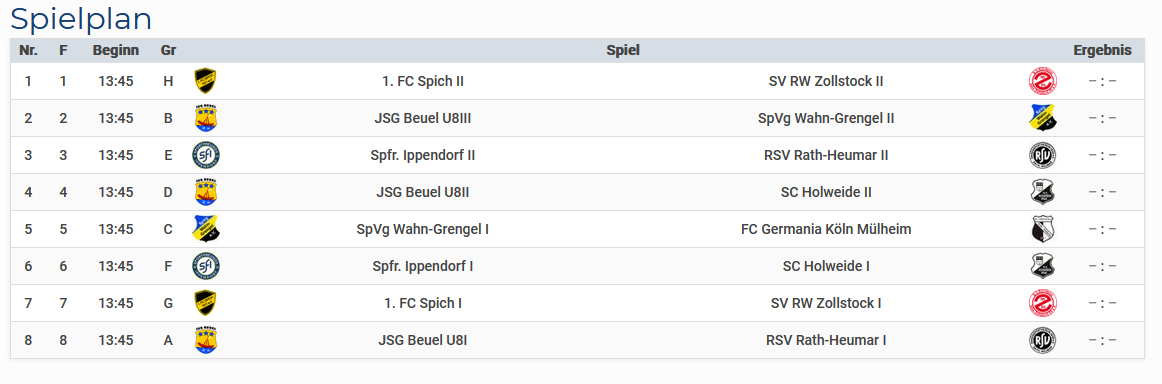The image size is (1162, 384).
Task: Click the Spfr. Ippendorf II round emblem
Action: point(205,155)
